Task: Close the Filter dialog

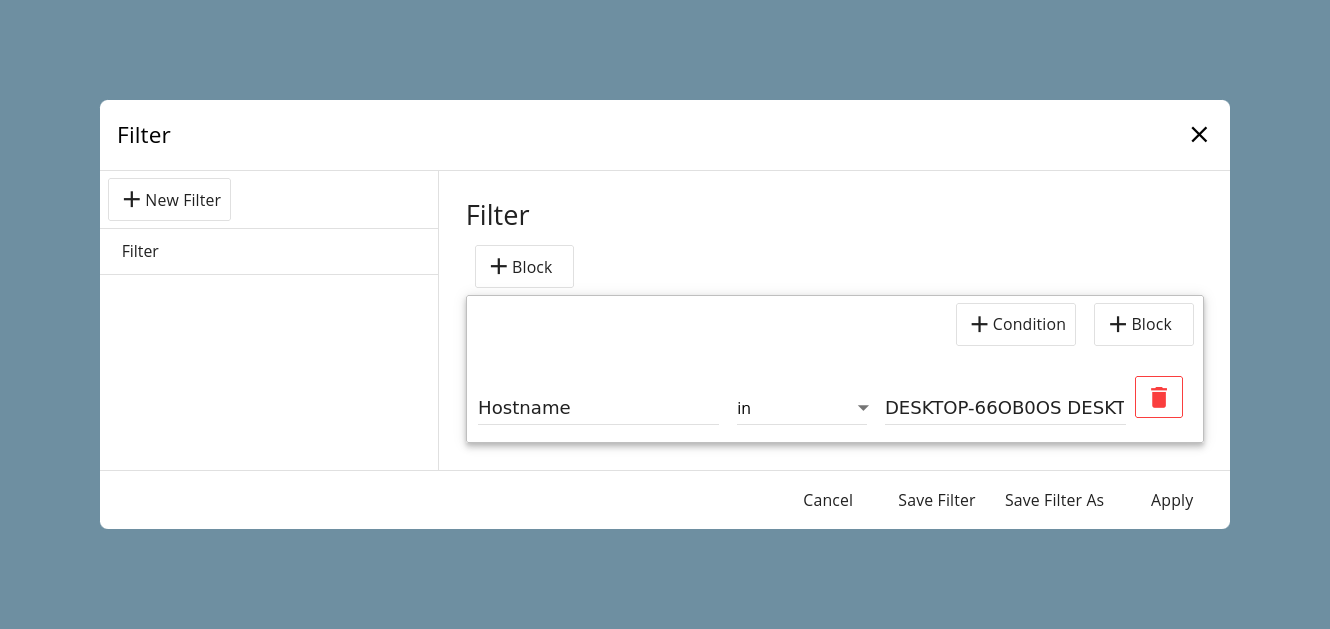Action: tap(1199, 135)
